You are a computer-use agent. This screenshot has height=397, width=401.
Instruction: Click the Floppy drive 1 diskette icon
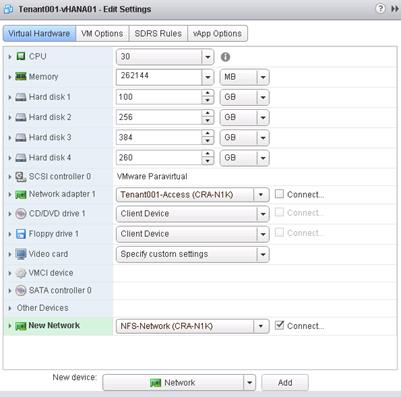21,234
